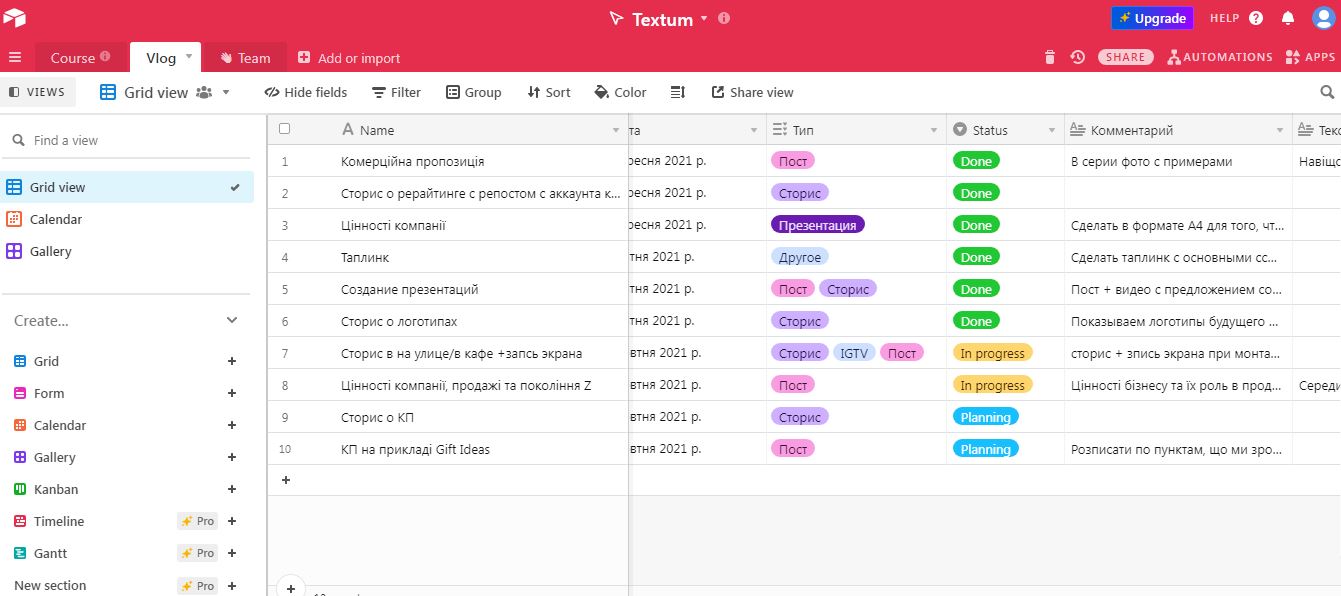Viewport: 1341px width, 596px height.
Task: Click the Group button
Action: point(473,92)
